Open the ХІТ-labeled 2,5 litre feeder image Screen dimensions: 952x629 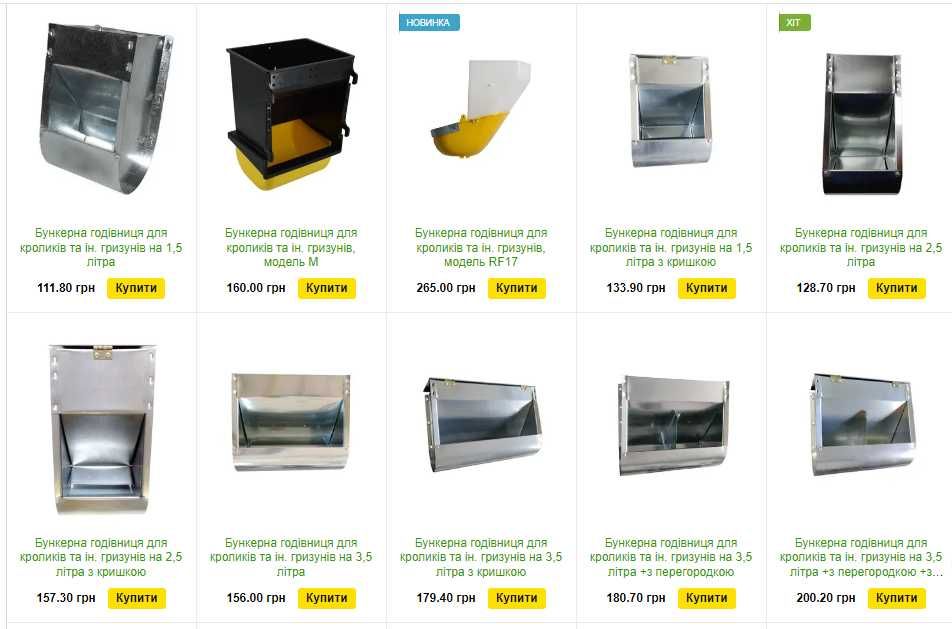[862, 124]
